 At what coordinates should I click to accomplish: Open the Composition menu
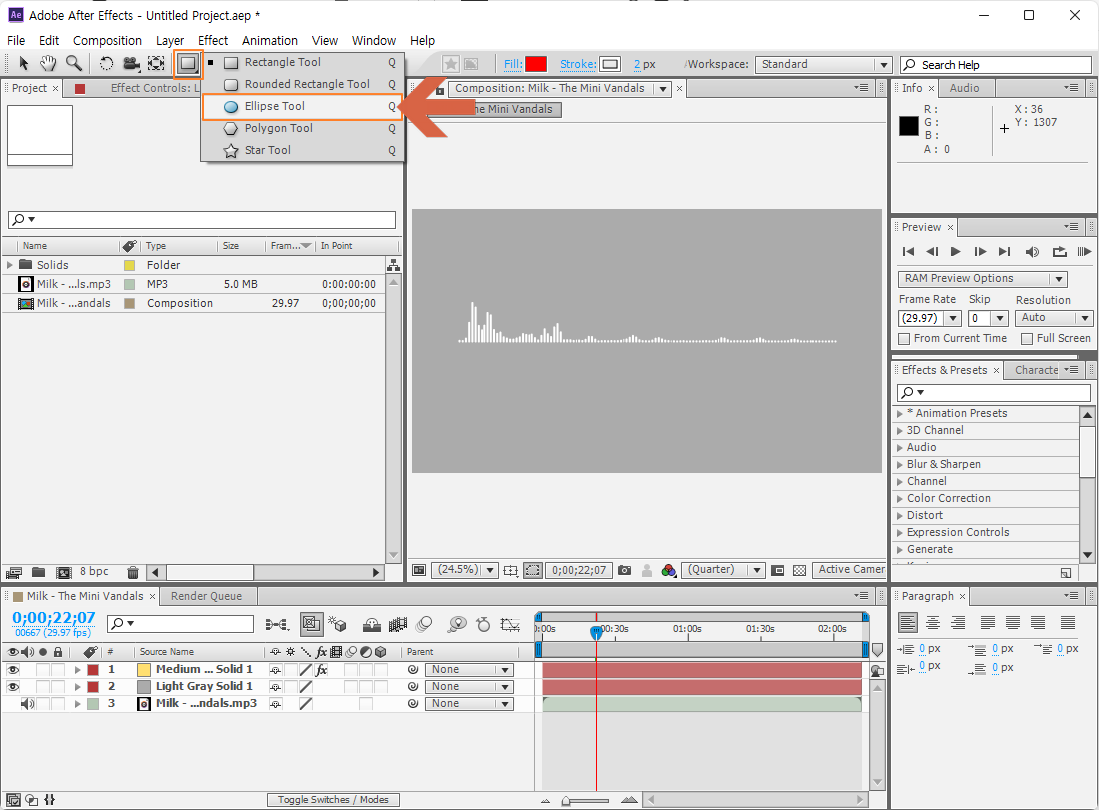coord(107,41)
